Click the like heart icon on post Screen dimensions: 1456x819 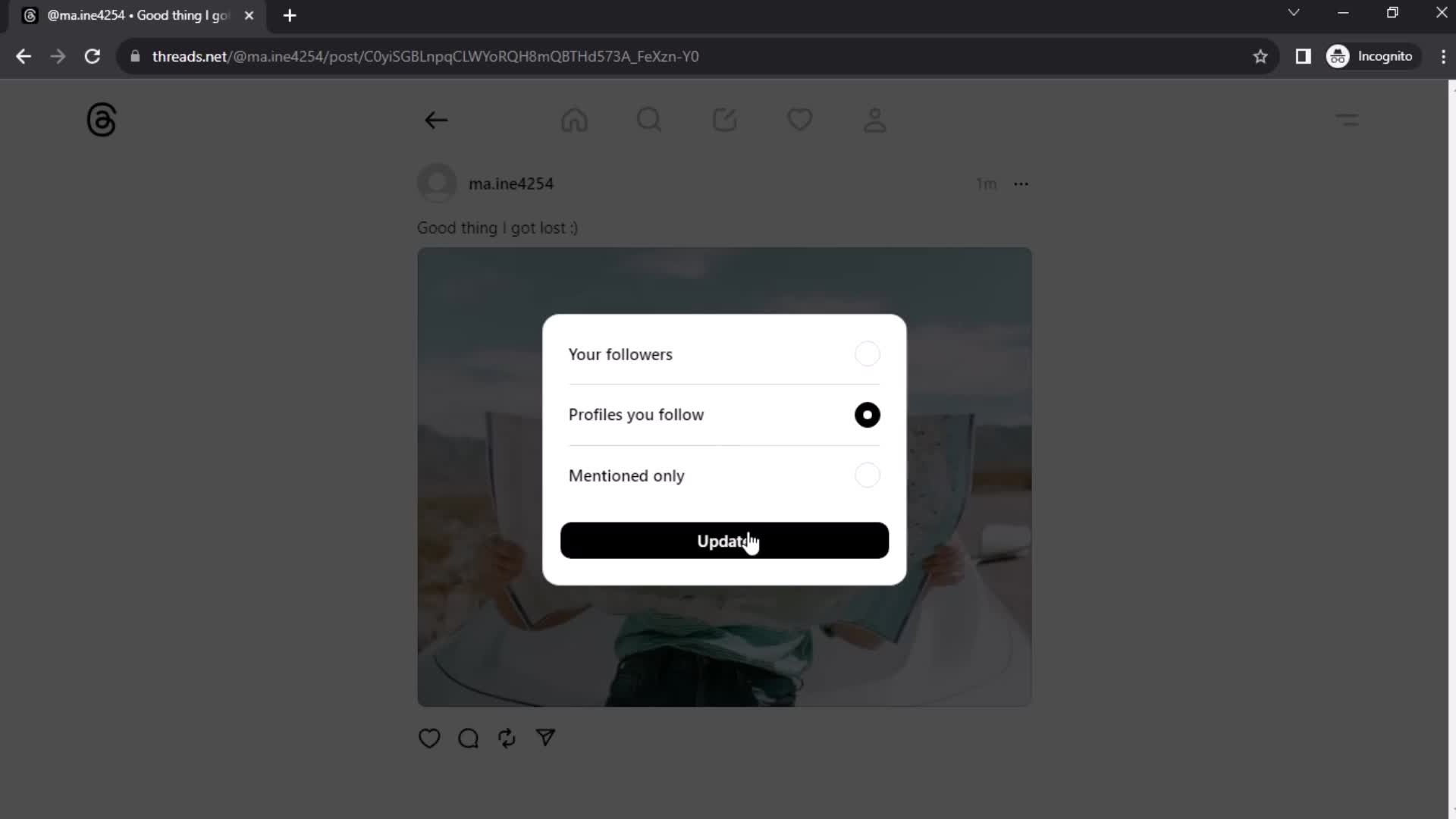(x=431, y=738)
